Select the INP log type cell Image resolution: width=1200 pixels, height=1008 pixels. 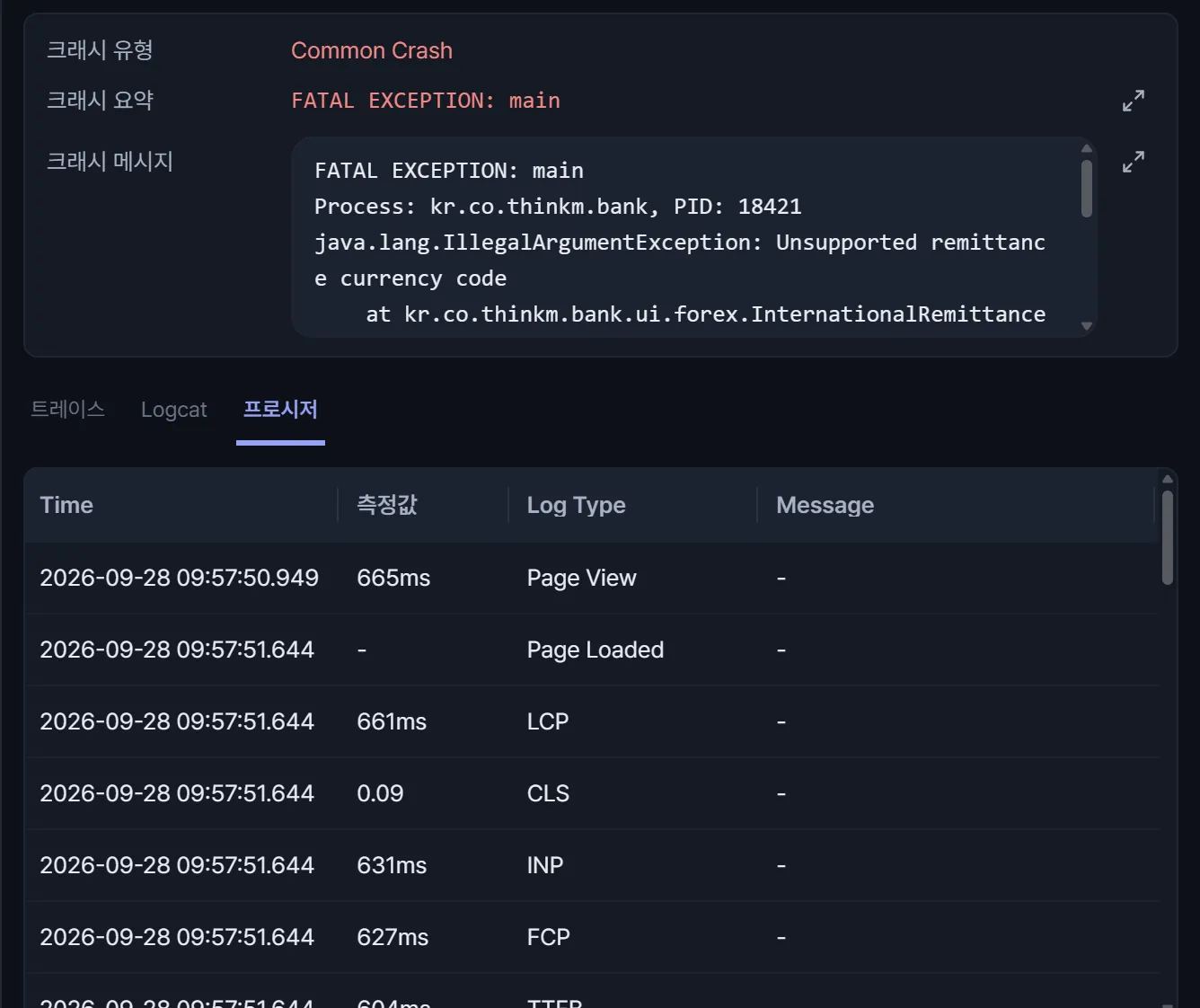[x=545, y=865]
